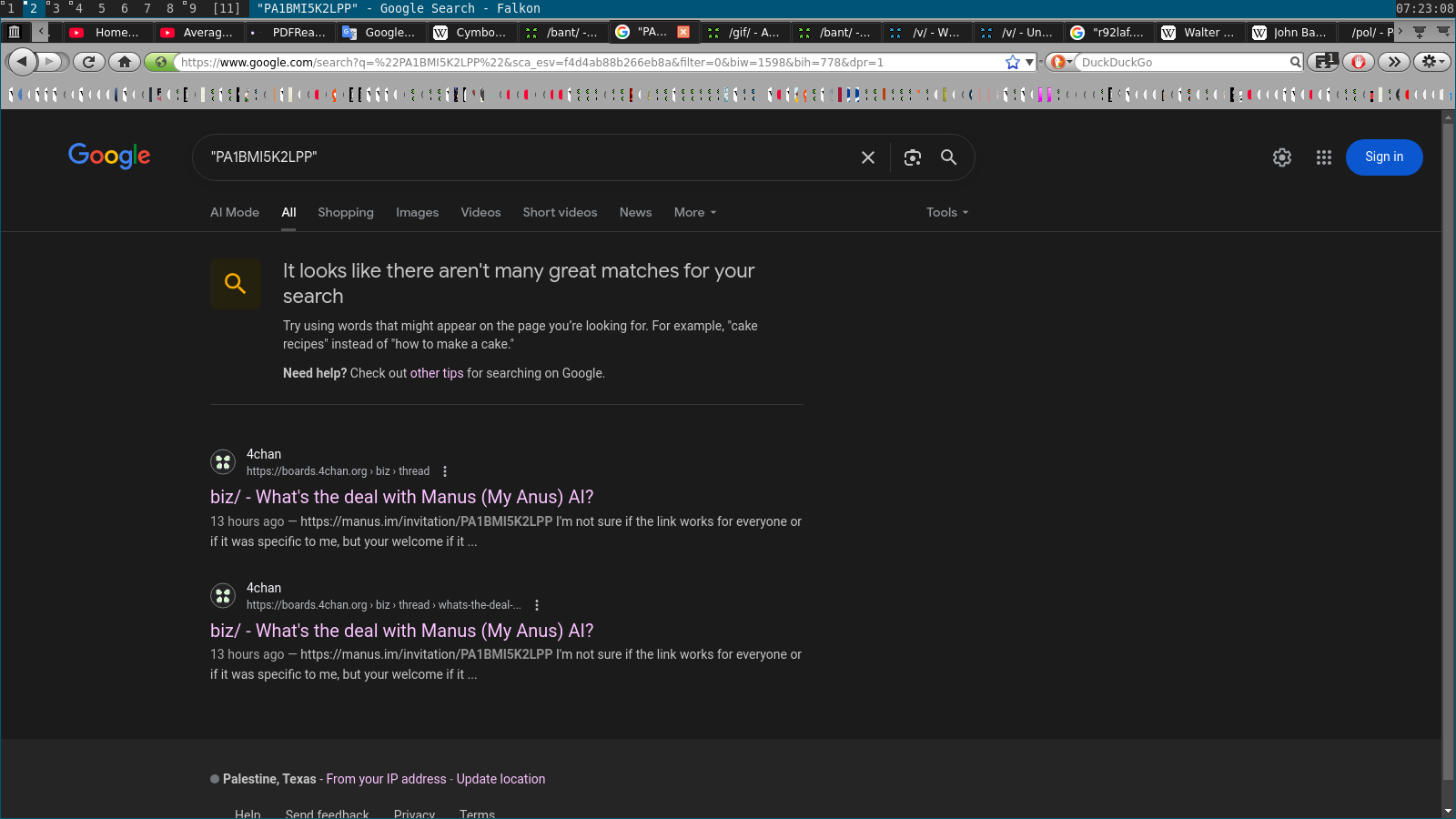This screenshot has height=819, width=1456.
Task: Switch to the PDFRea... tab
Action: 289,32
